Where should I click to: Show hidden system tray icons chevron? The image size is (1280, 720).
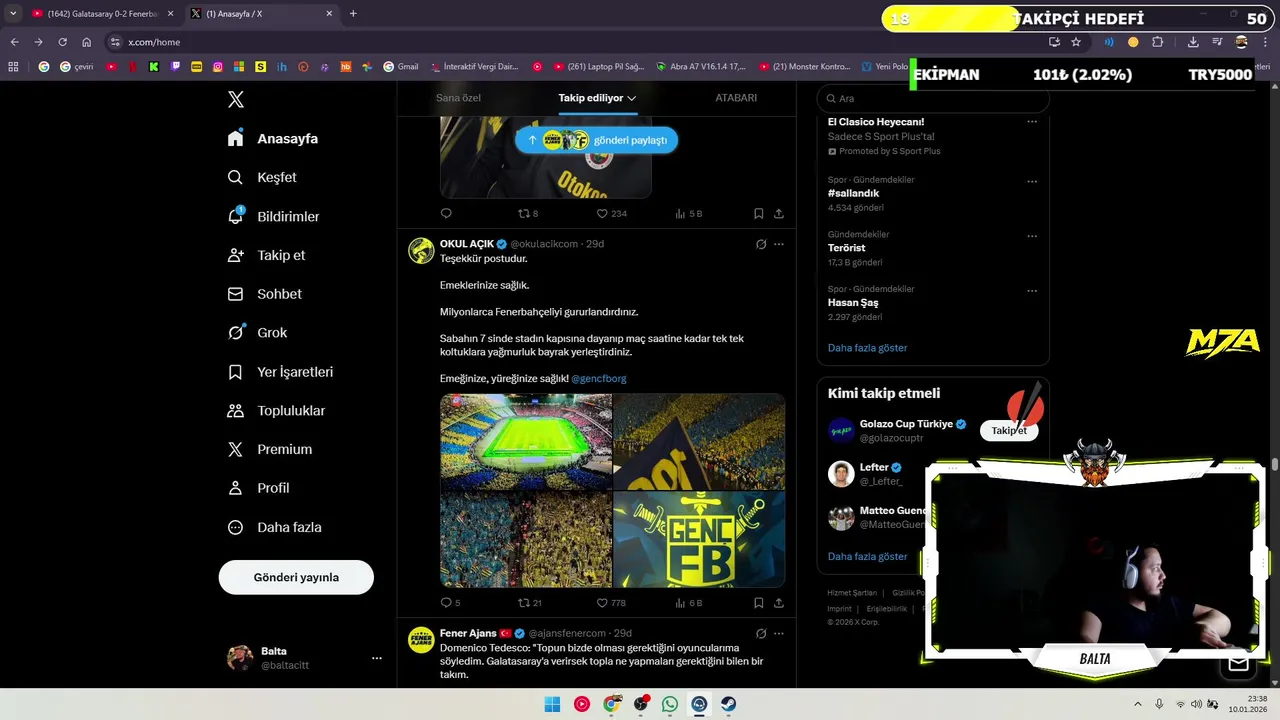coord(1137,704)
